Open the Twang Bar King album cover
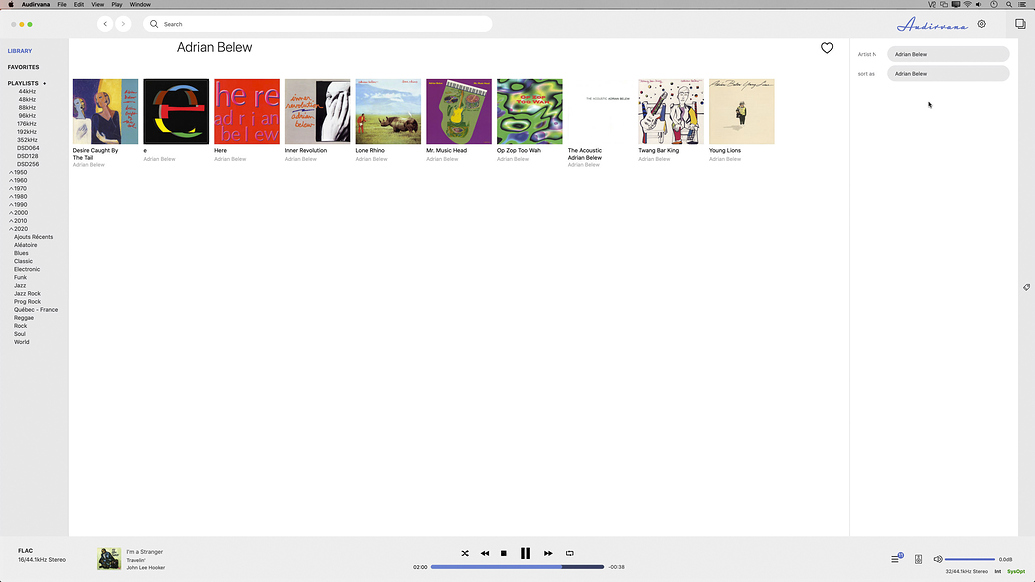1035x582 pixels. [x=671, y=112]
